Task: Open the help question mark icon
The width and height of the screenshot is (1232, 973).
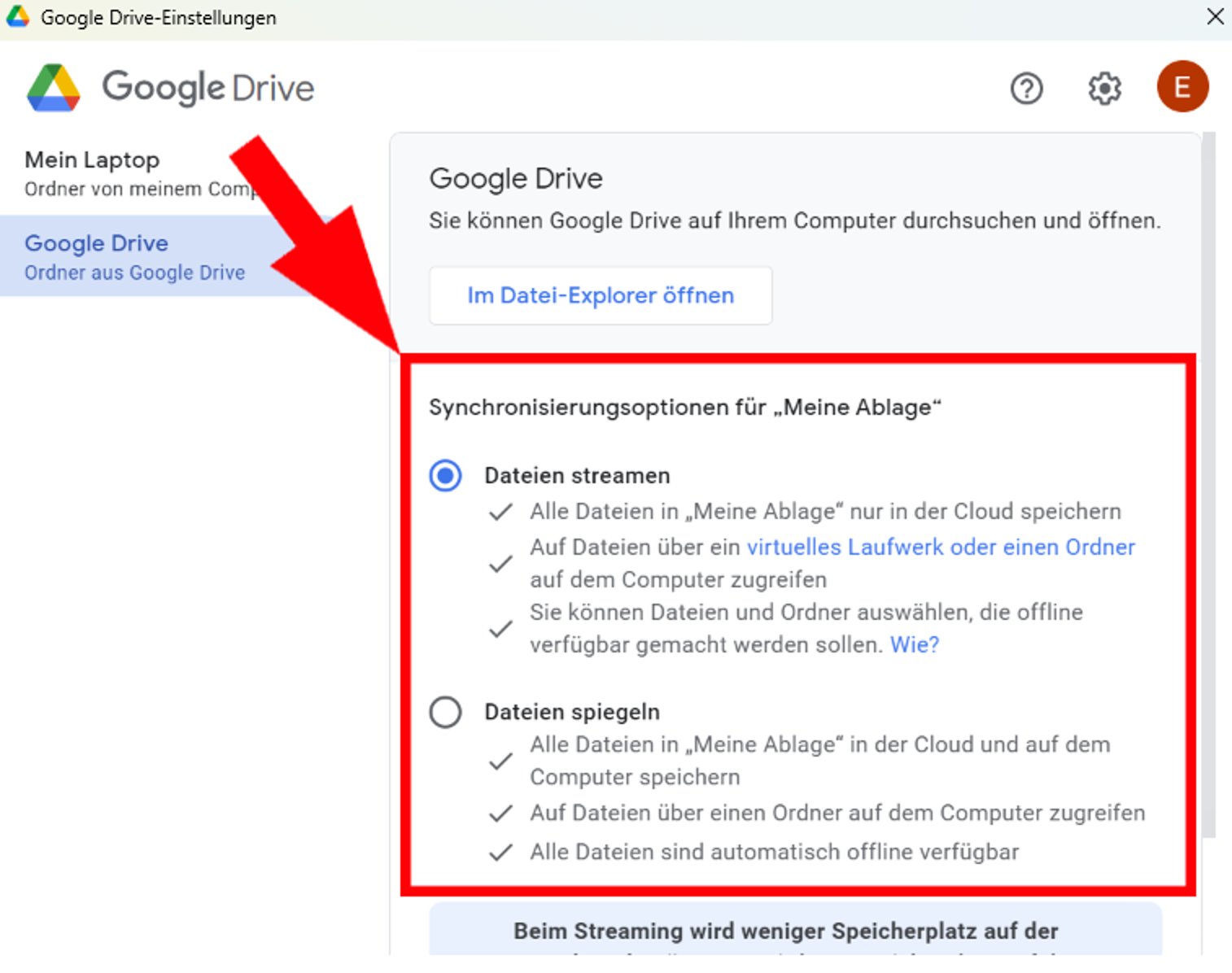Action: coord(1027,89)
